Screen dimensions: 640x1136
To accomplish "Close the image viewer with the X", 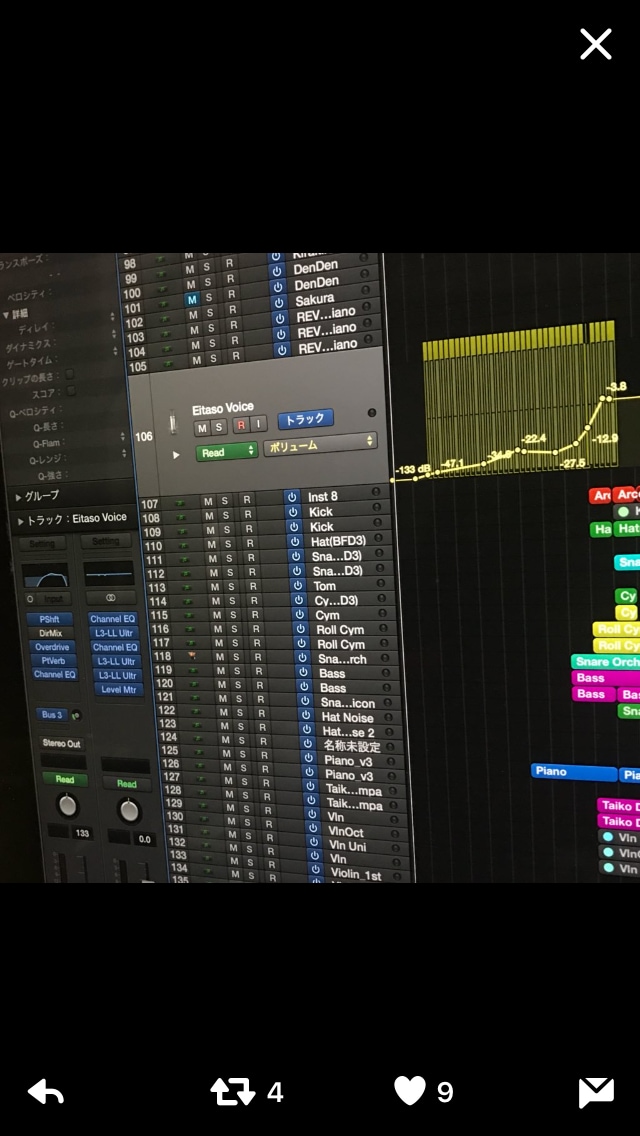I will pyautogui.click(x=596, y=44).
